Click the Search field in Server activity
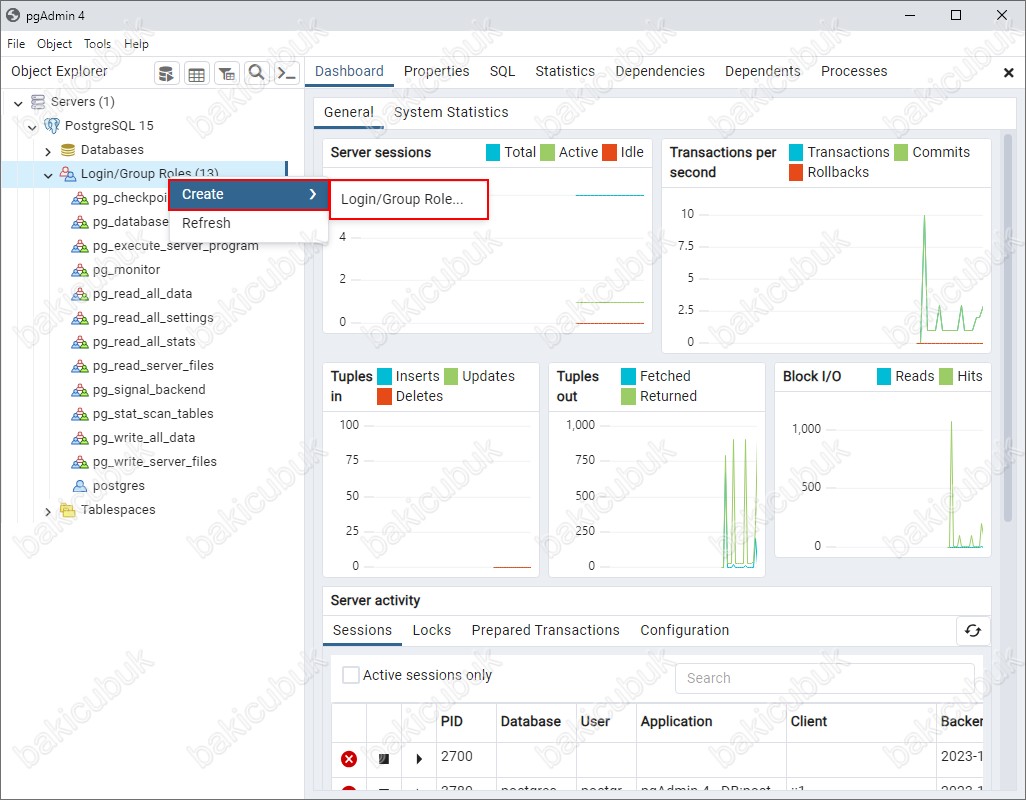The width and height of the screenshot is (1026, 800). [x=824, y=678]
